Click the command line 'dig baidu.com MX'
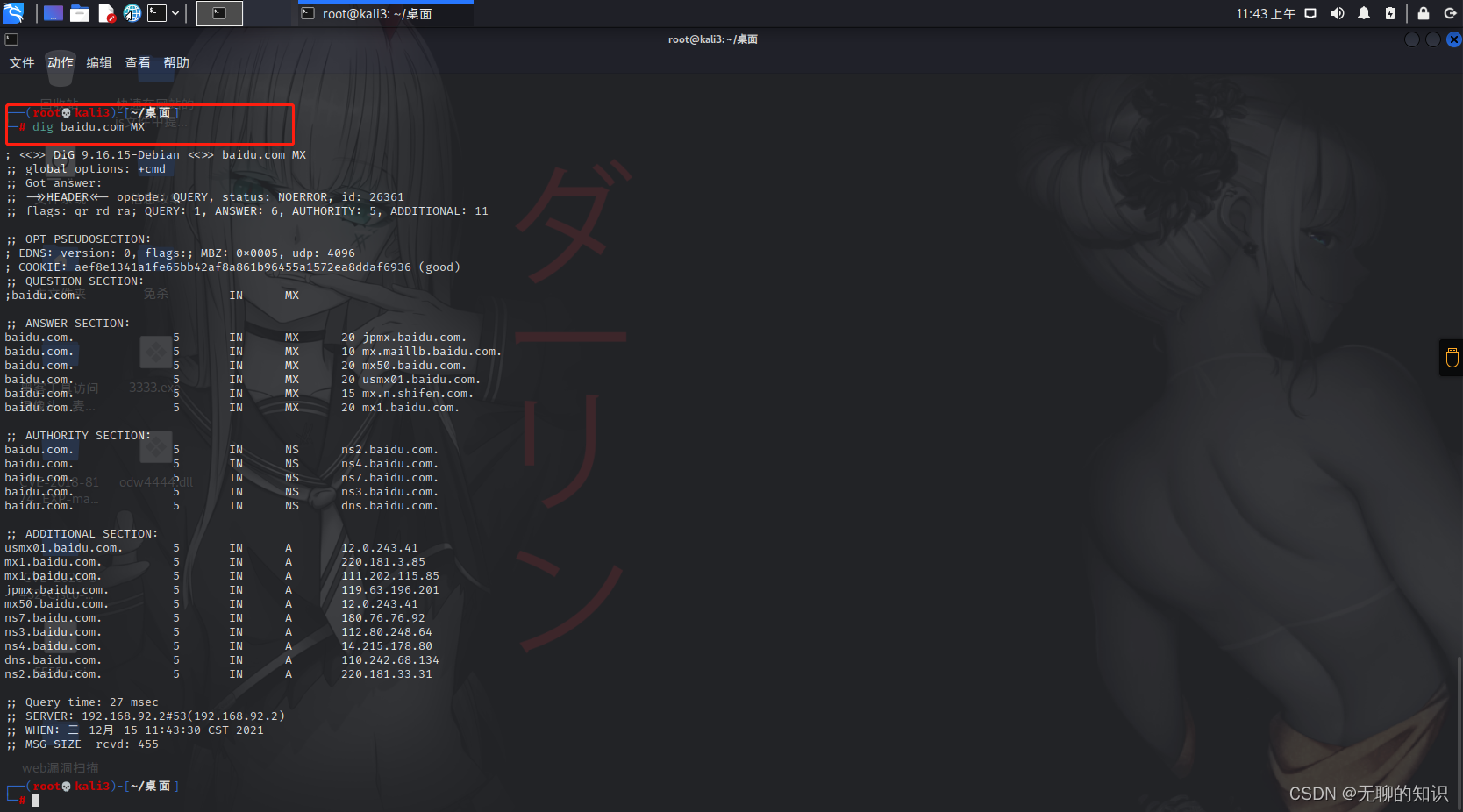 [89, 127]
